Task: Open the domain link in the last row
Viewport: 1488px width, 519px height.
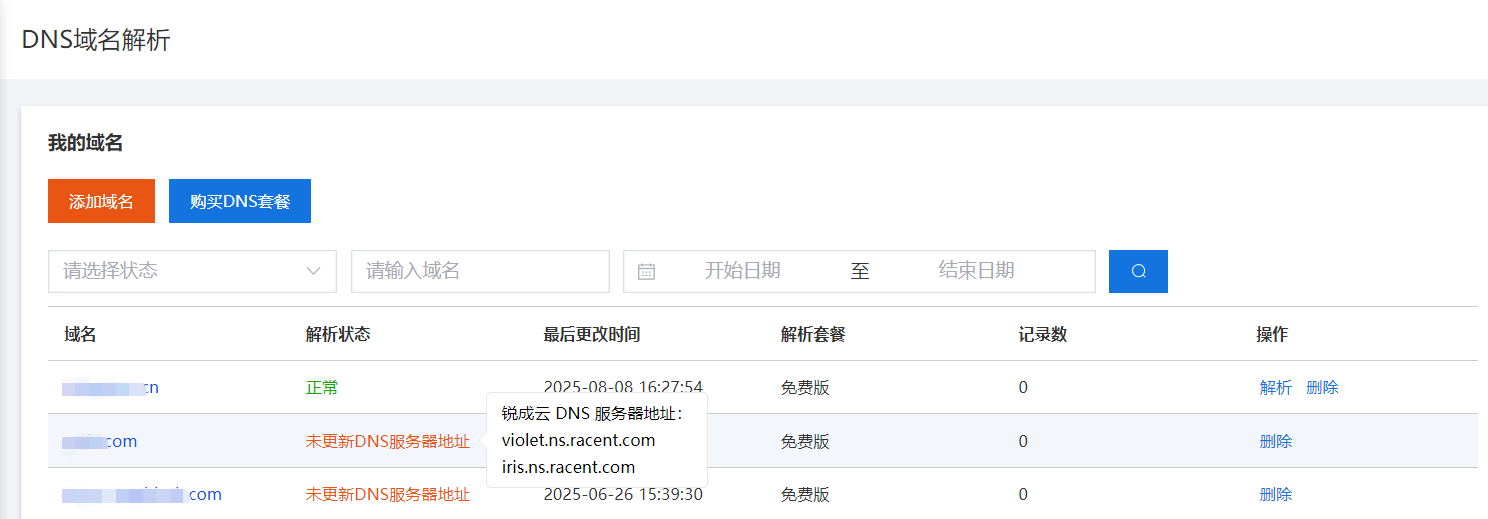Action: pos(142,495)
